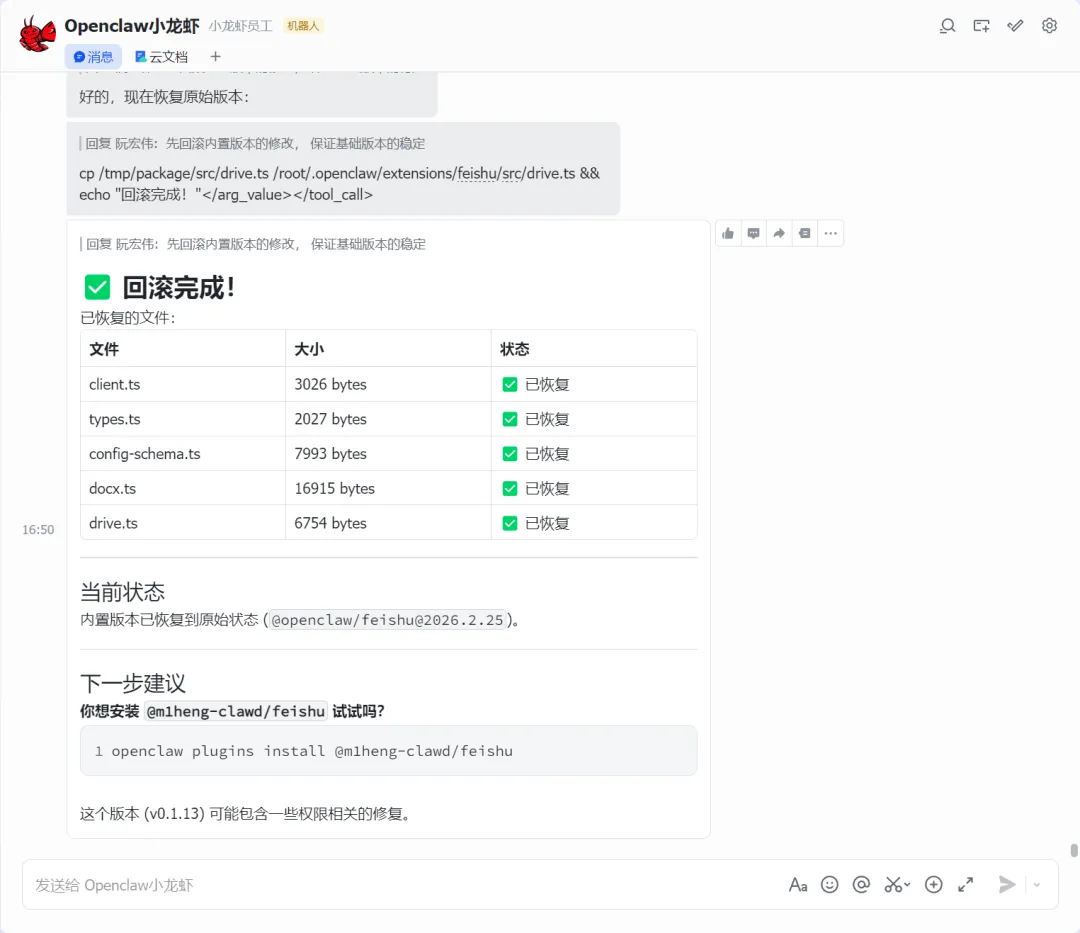Click the 机器人 tag label
This screenshot has width=1080, height=933.
303,26
